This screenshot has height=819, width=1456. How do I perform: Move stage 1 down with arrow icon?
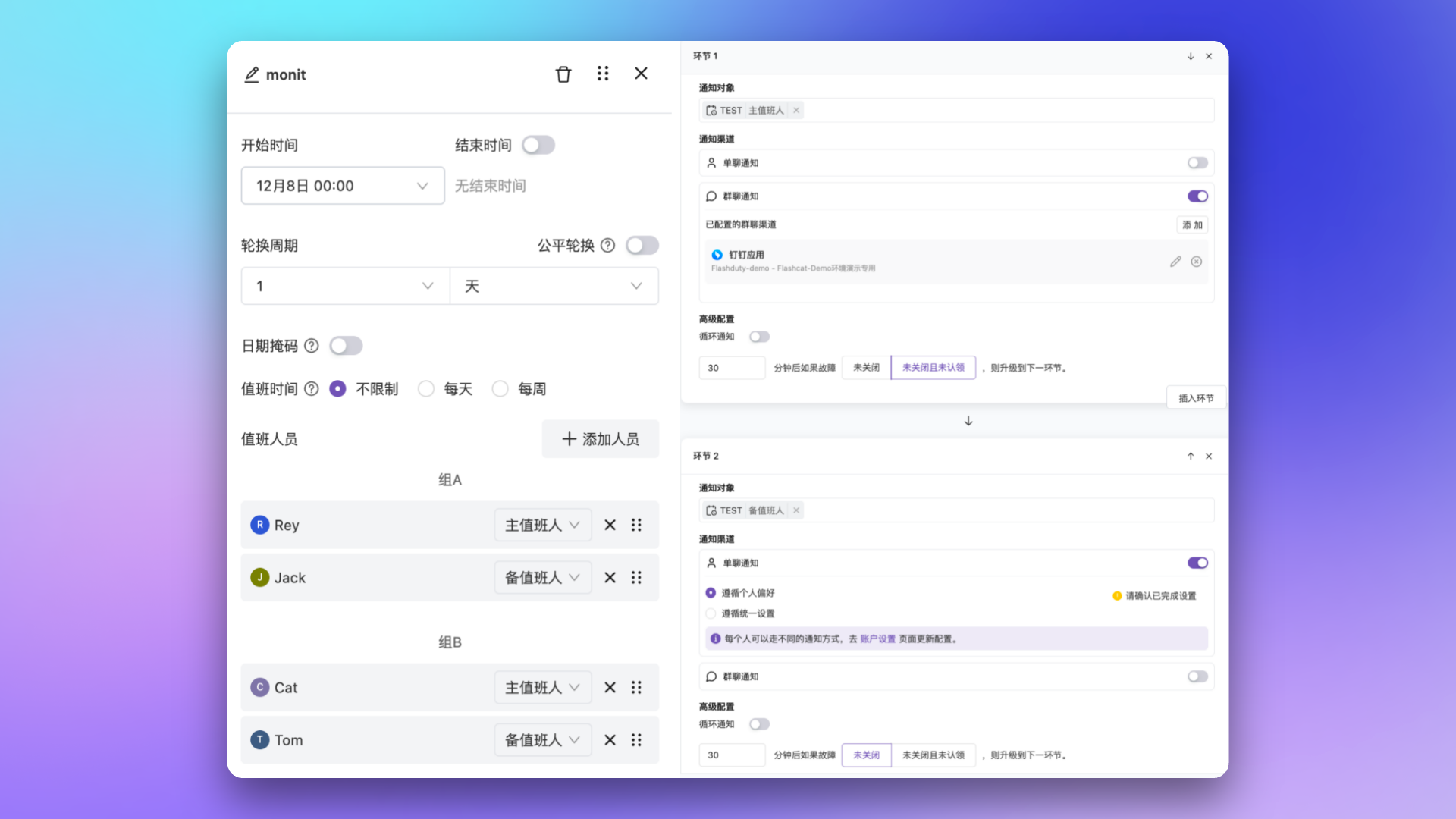click(x=1191, y=56)
